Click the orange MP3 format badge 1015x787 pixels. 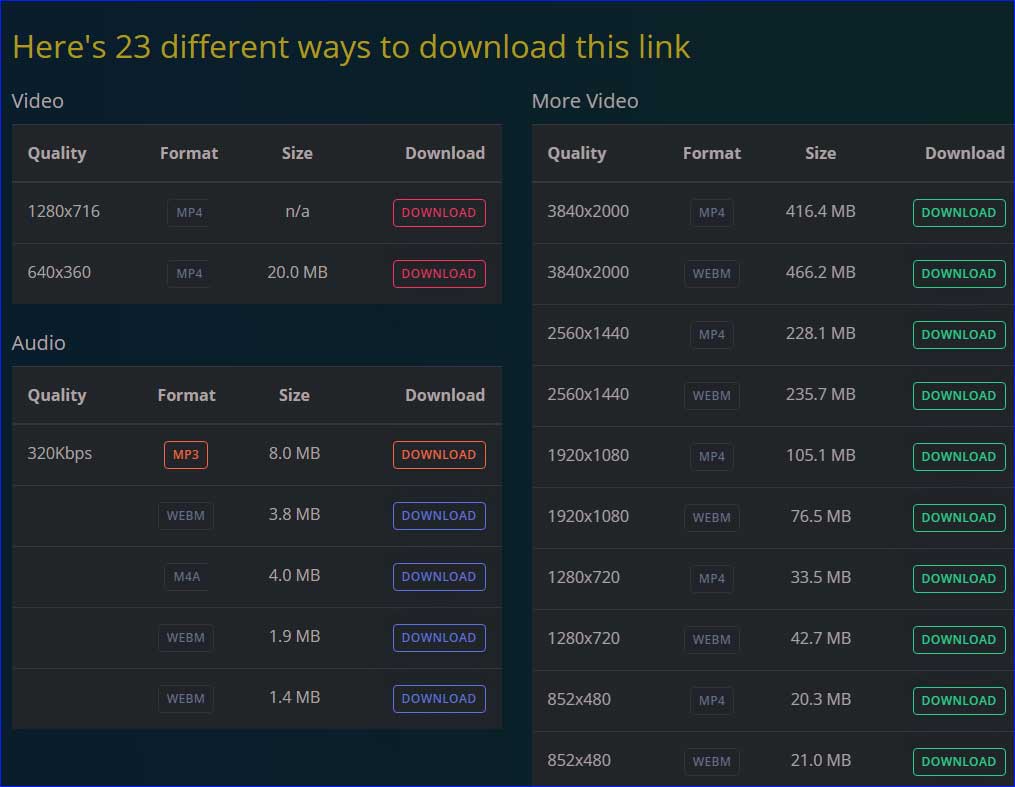click(x=186, y=455)
